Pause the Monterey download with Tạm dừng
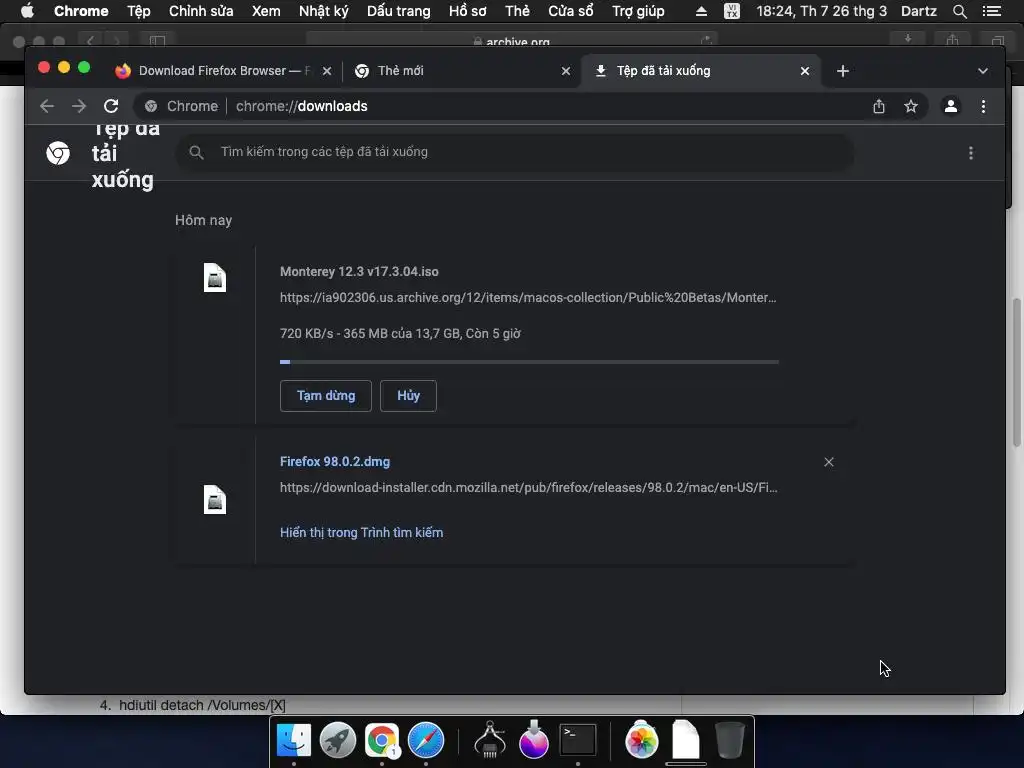1024x768 pixels. point(326,396)
